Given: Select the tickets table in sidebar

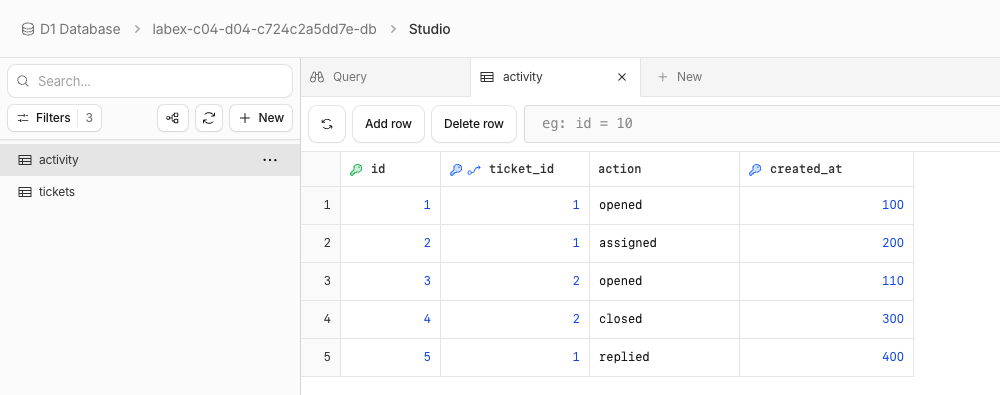Looking at the screenshot, I should pos(150,191).
